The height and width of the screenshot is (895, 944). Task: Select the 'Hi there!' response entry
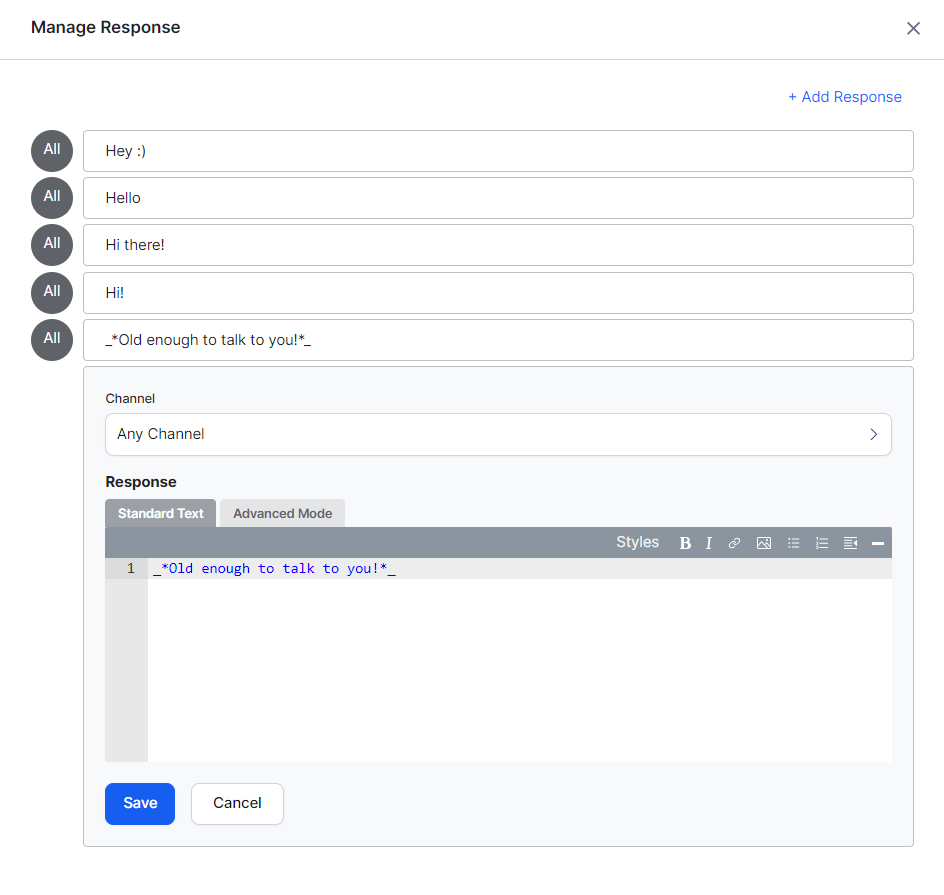498,245
